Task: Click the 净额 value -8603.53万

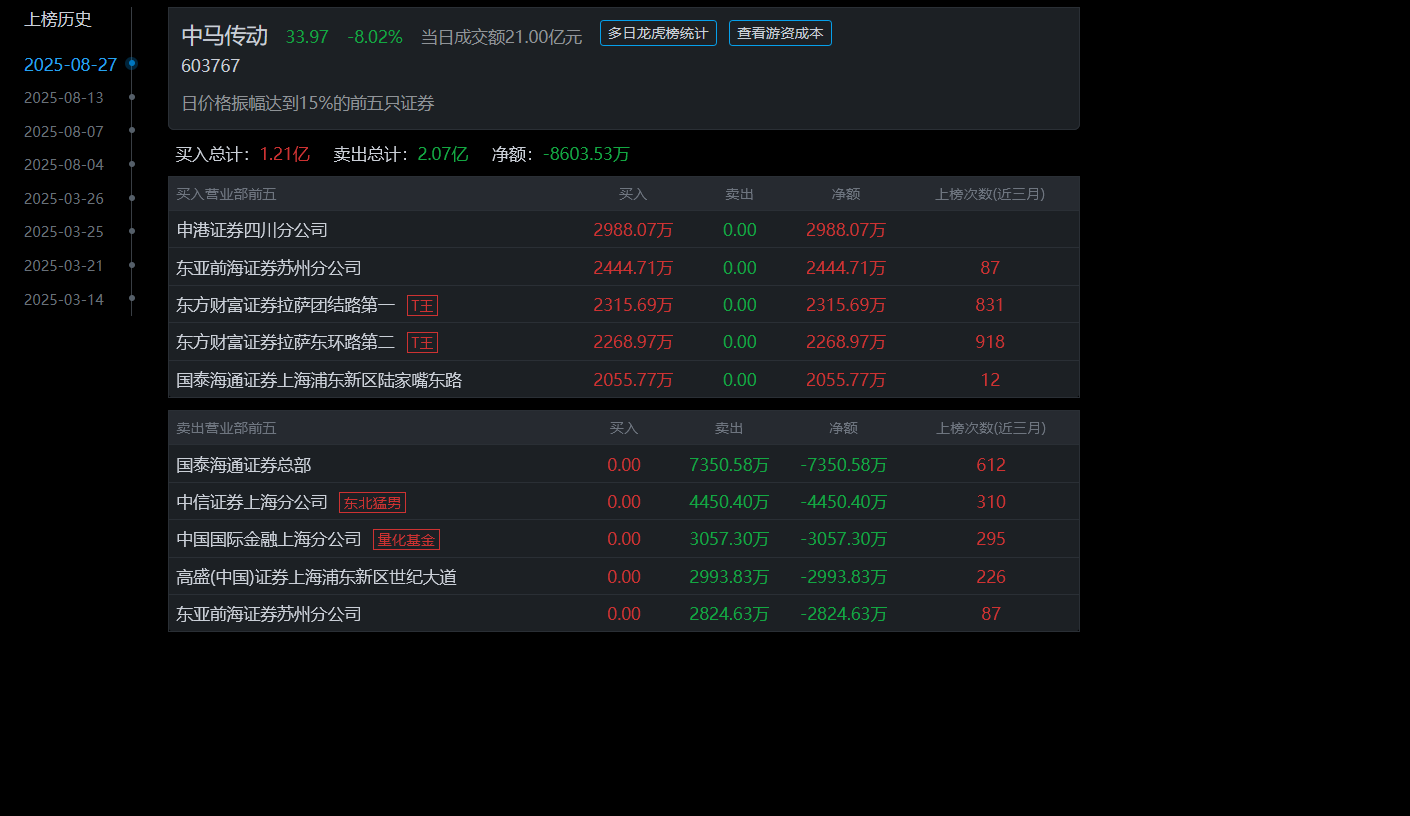Action: coord(586,155)
